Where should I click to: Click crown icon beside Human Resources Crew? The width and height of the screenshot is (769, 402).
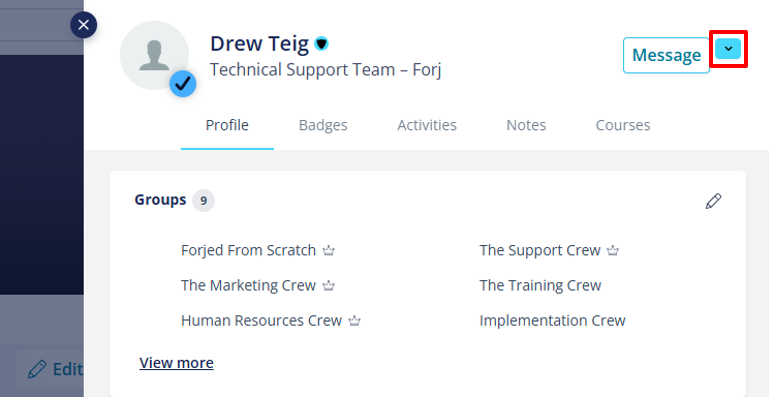pyautogui.click(x=354, y=321)
